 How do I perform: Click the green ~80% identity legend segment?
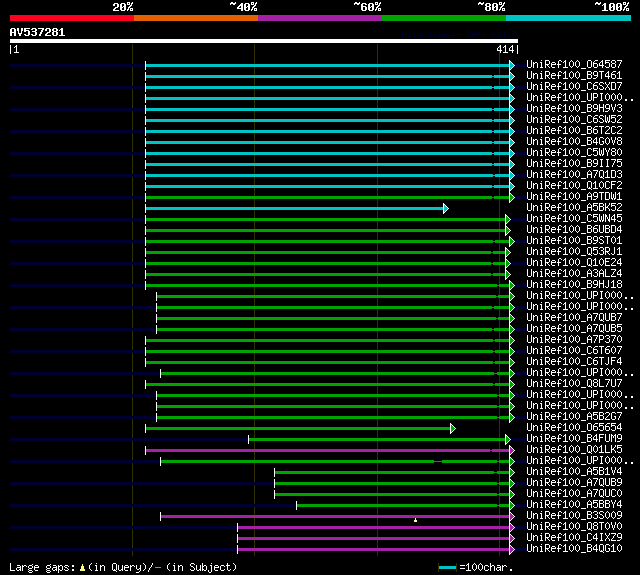pyautogui.click(x=444, y=18)
